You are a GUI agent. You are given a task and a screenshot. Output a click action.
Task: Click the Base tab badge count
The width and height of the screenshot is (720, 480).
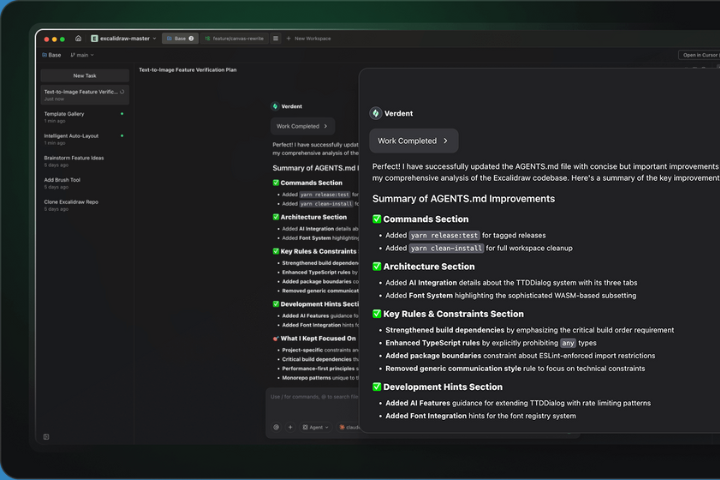click(191, 39)
